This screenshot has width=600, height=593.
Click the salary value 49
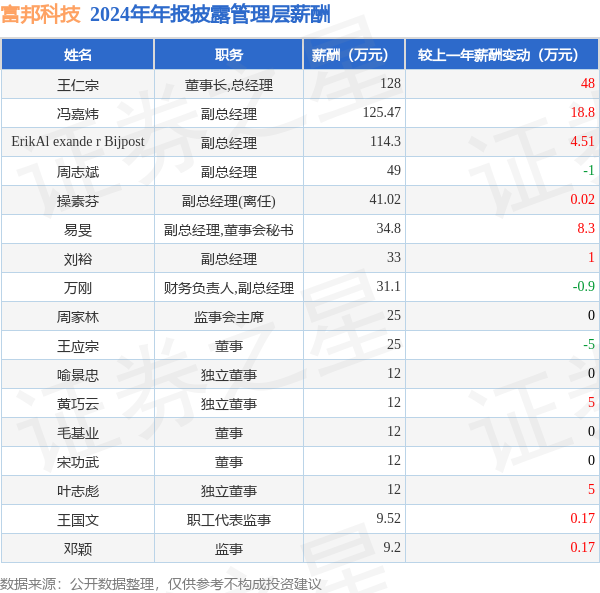click(x=394, y=170)
